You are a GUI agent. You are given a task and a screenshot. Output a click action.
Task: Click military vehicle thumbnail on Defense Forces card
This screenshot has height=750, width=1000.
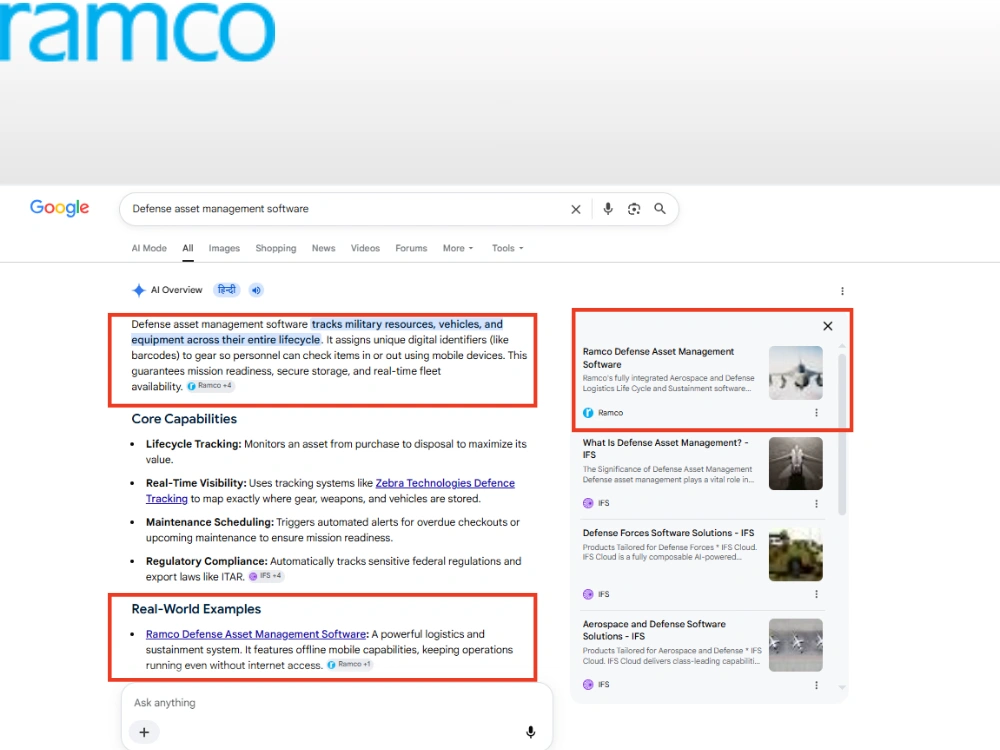point(795,554)
